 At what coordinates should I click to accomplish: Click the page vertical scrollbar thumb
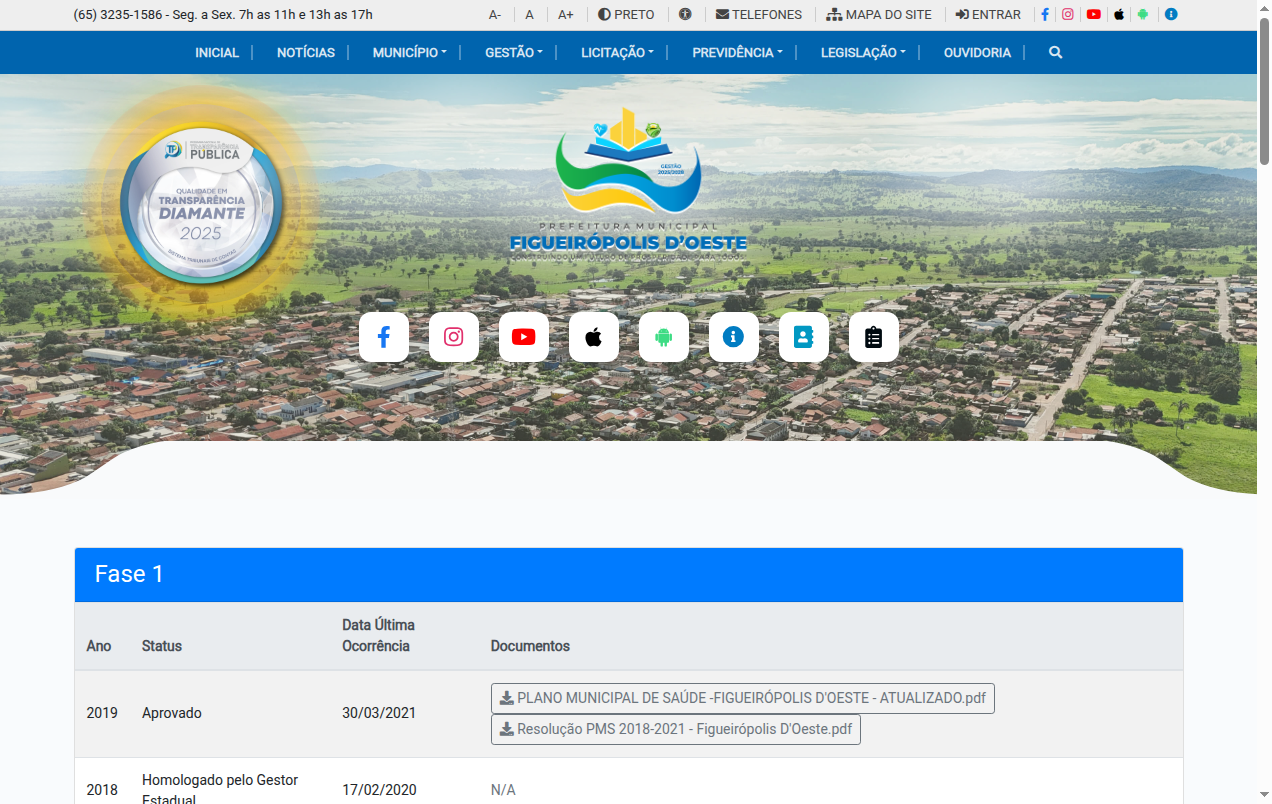click(x=1264, y=91)
